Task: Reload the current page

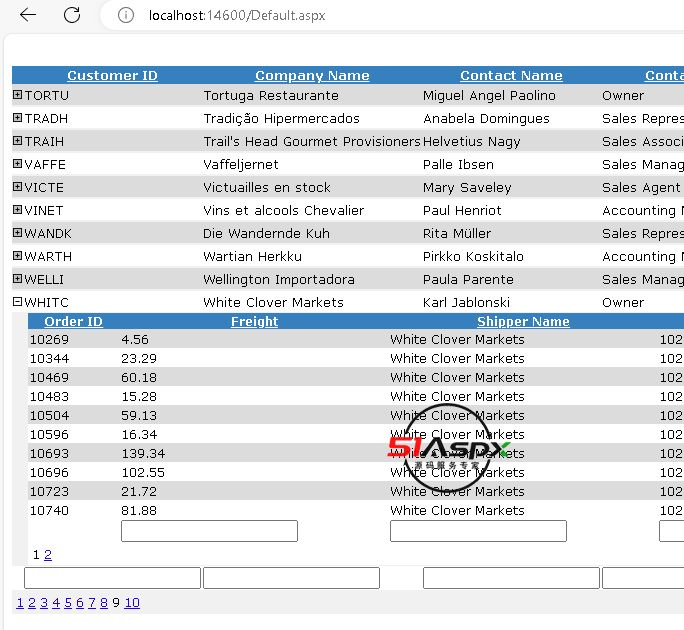Action: coord(72,15)
